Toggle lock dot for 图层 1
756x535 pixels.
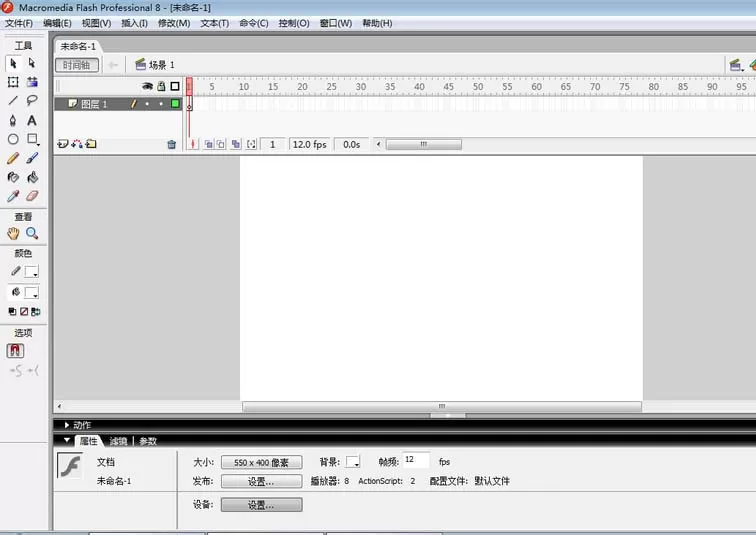(161, 104)
